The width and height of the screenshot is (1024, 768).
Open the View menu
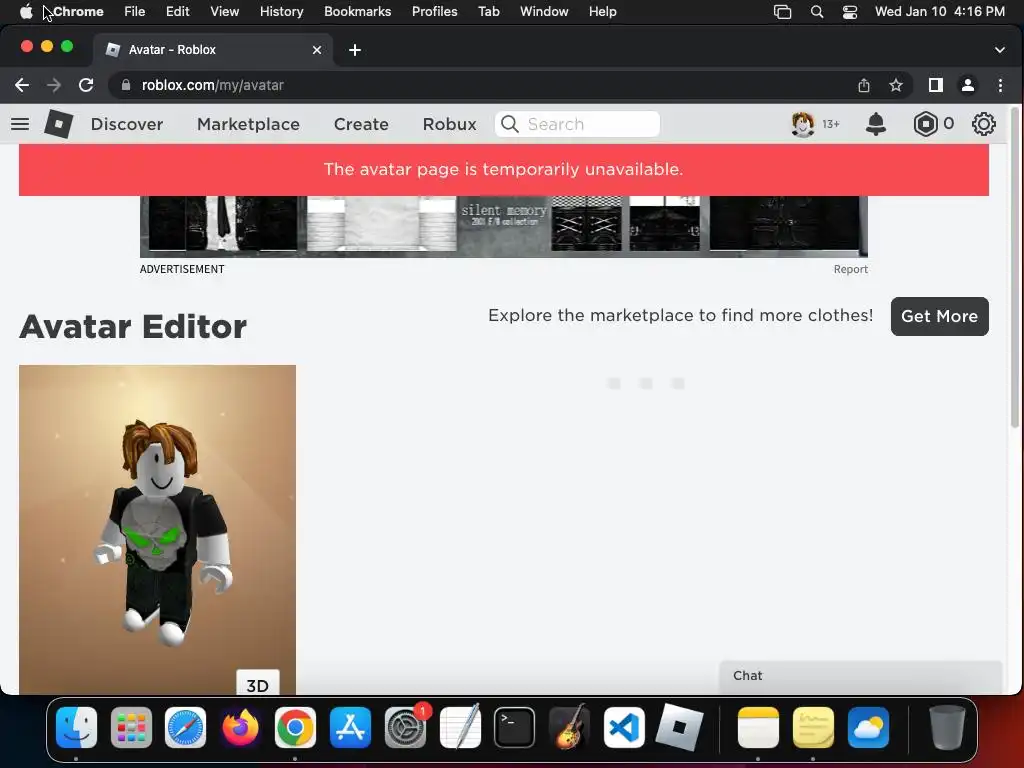(x=224, y=12)
